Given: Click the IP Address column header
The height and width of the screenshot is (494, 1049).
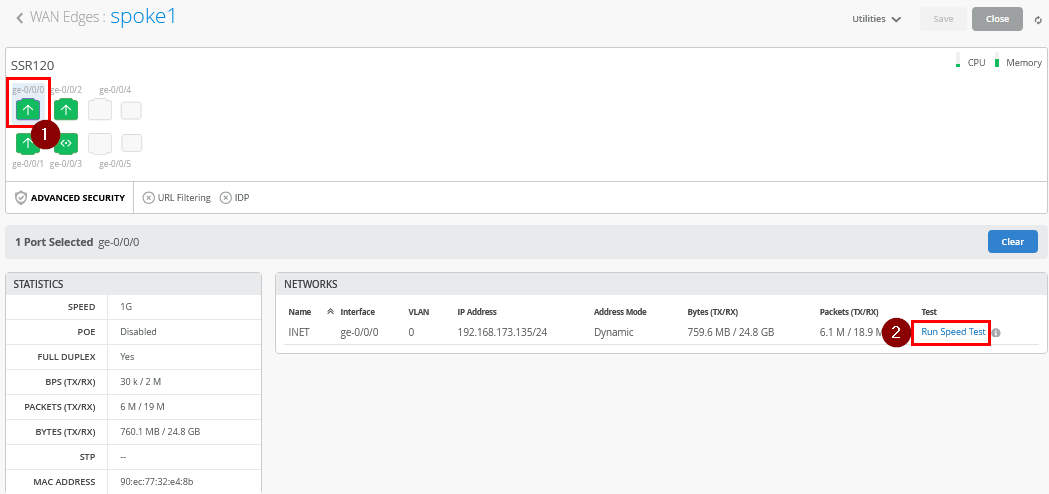Looking at the screenshot, I should point(477,312).
